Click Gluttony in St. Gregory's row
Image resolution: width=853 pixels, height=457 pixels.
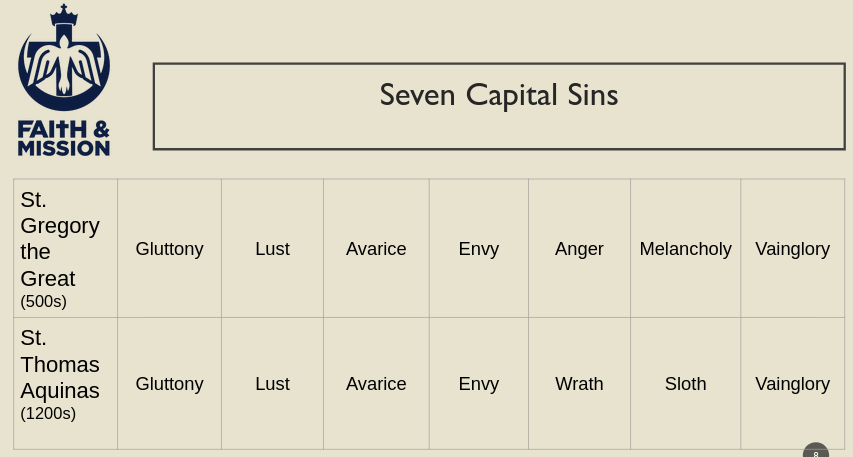pos(169,249)
